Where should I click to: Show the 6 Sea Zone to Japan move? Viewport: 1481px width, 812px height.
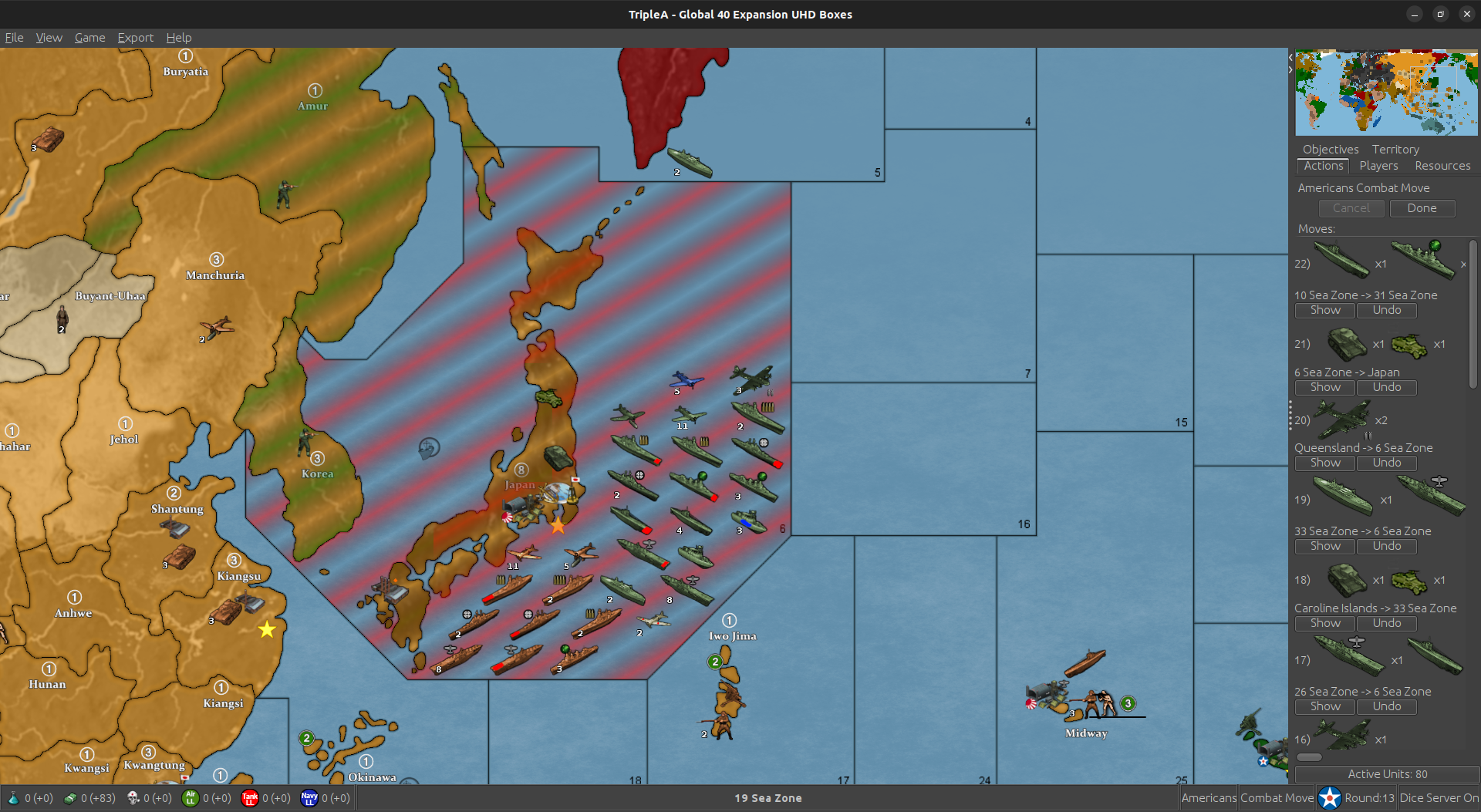click(x=1325, y=387)
